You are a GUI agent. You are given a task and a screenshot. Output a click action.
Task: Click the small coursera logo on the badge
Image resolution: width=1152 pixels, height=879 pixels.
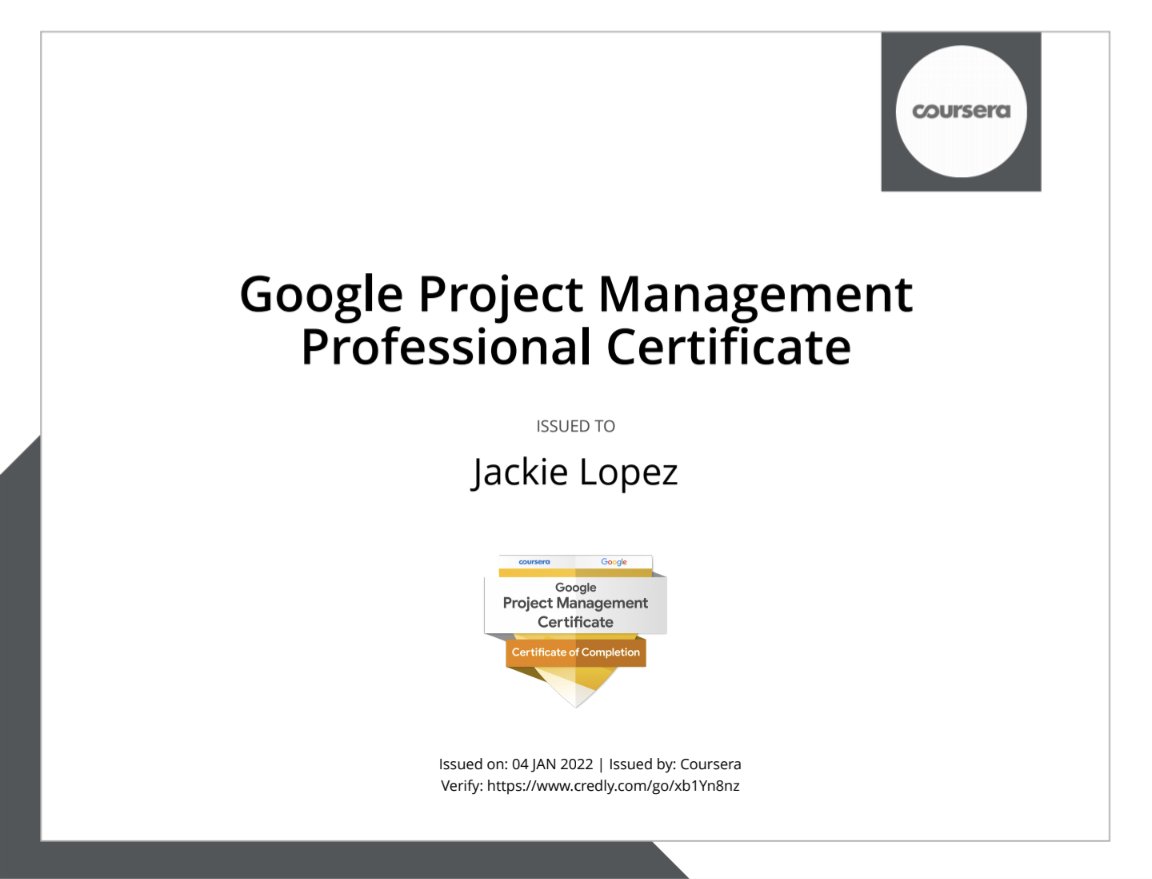click(x=534, y=562)
